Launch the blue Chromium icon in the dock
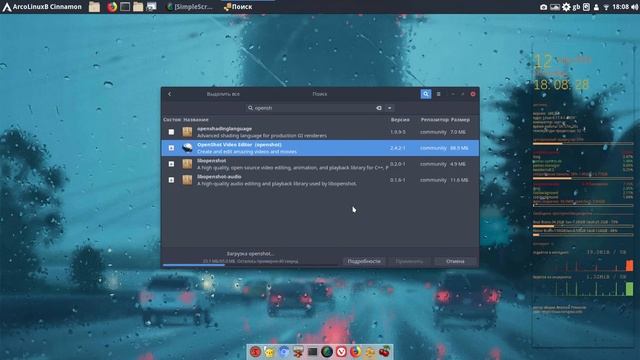Viewport: 640px width, 360px height. point(284,351)
